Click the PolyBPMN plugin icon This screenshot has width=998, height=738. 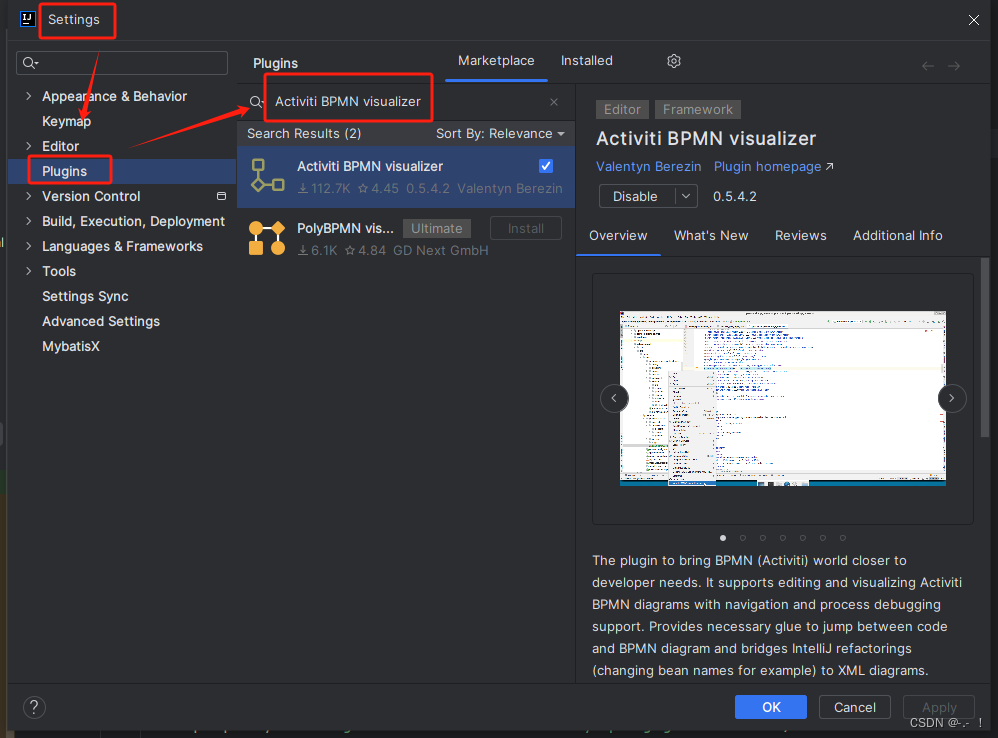click(266, 237)
